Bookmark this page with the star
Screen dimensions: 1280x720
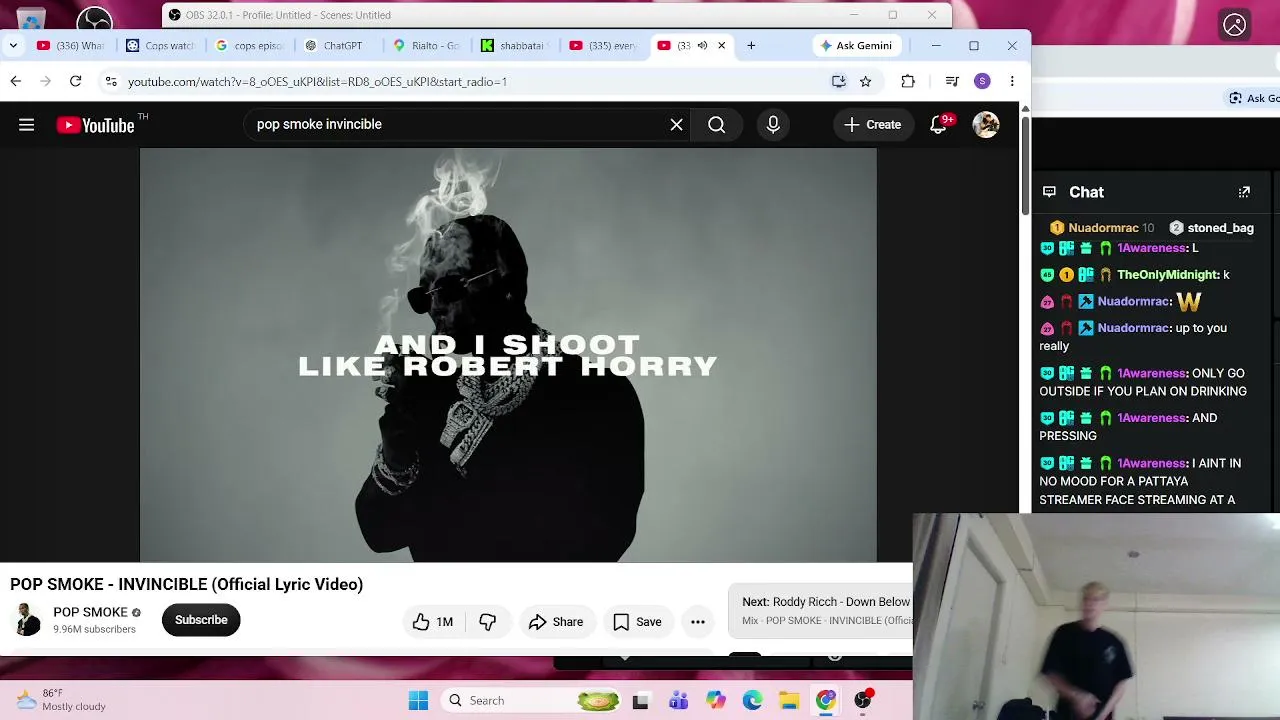coord(866,82)
